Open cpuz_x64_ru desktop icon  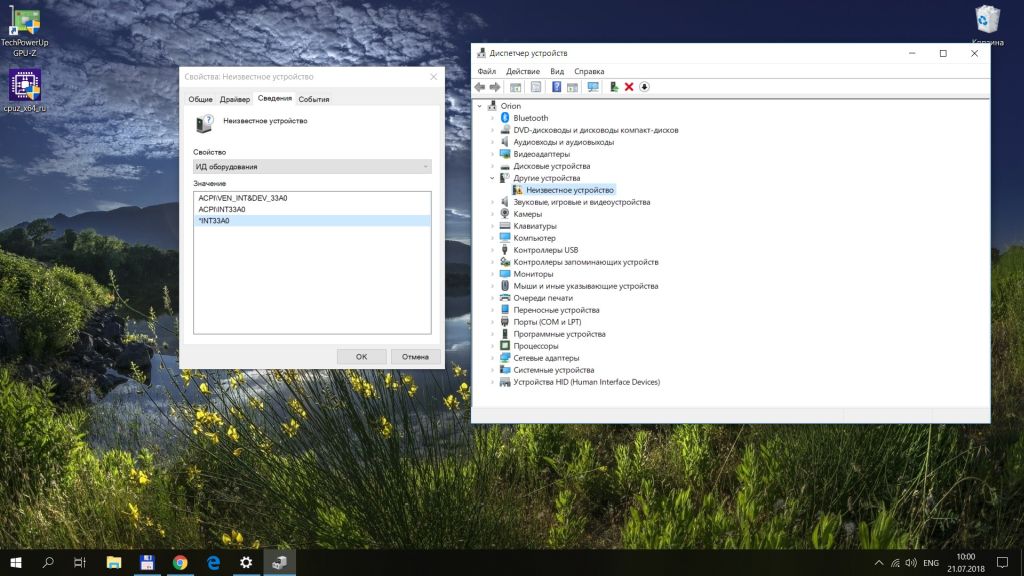(x=24, y=90)
